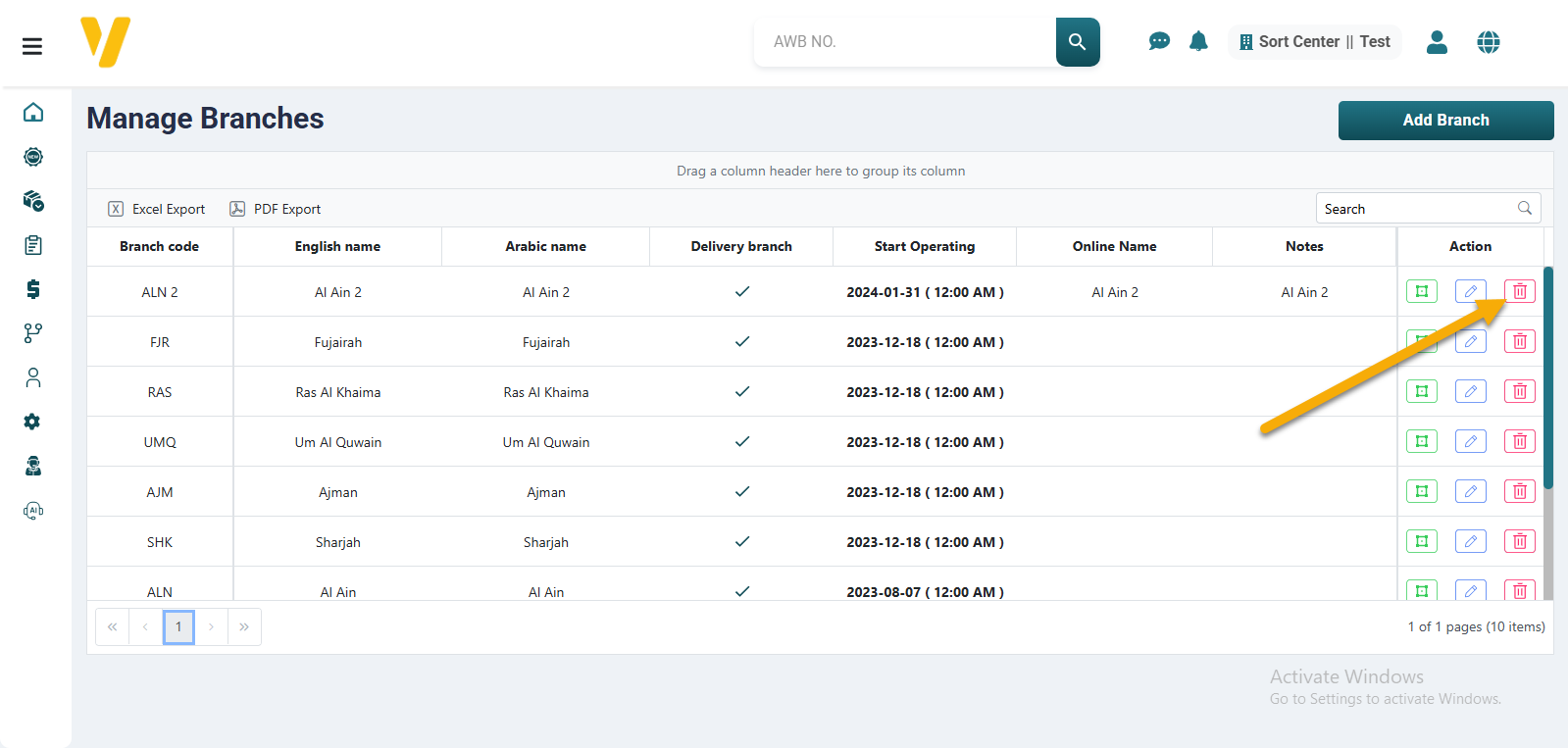Open the hamburger menu
This screenshot has width=1568, height=748.
[32, 46]
